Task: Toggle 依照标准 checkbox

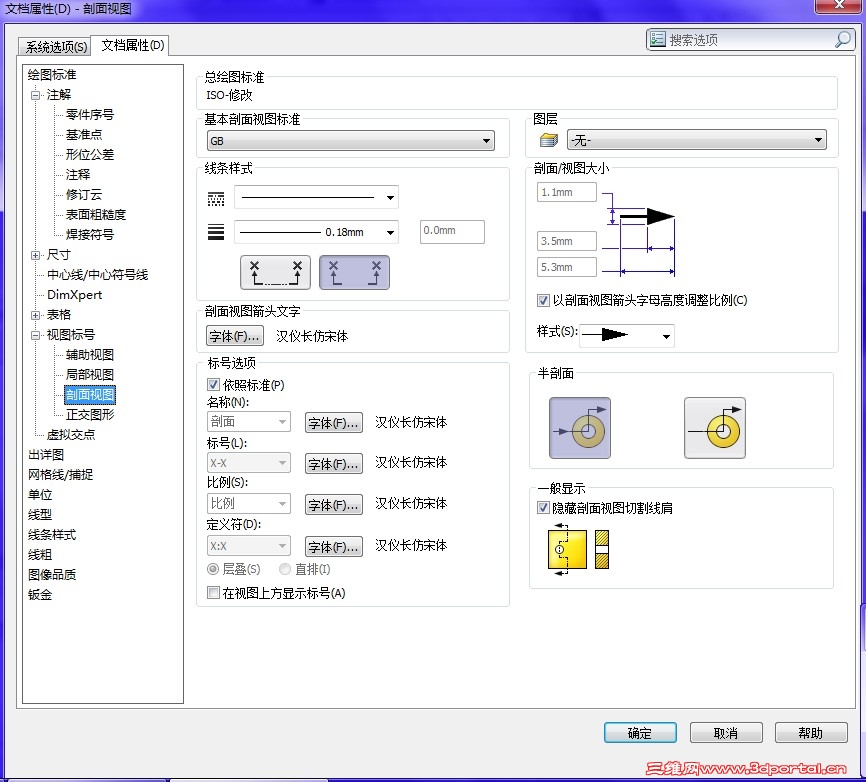Action: click(x=213, y=384)
